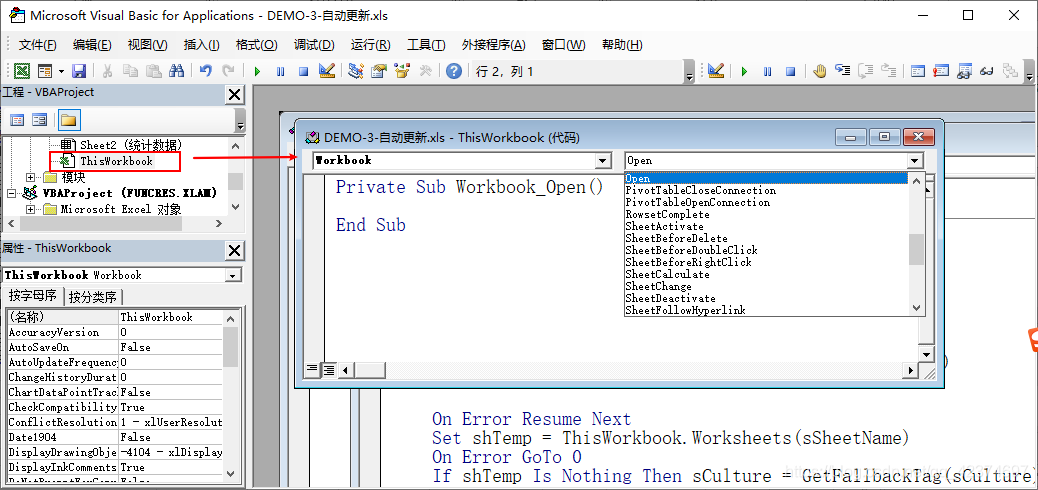The image size is (1038, 490).
Task: Save the DEMO-3 workbook via floppy icon
Action: (x=79, y=72)
